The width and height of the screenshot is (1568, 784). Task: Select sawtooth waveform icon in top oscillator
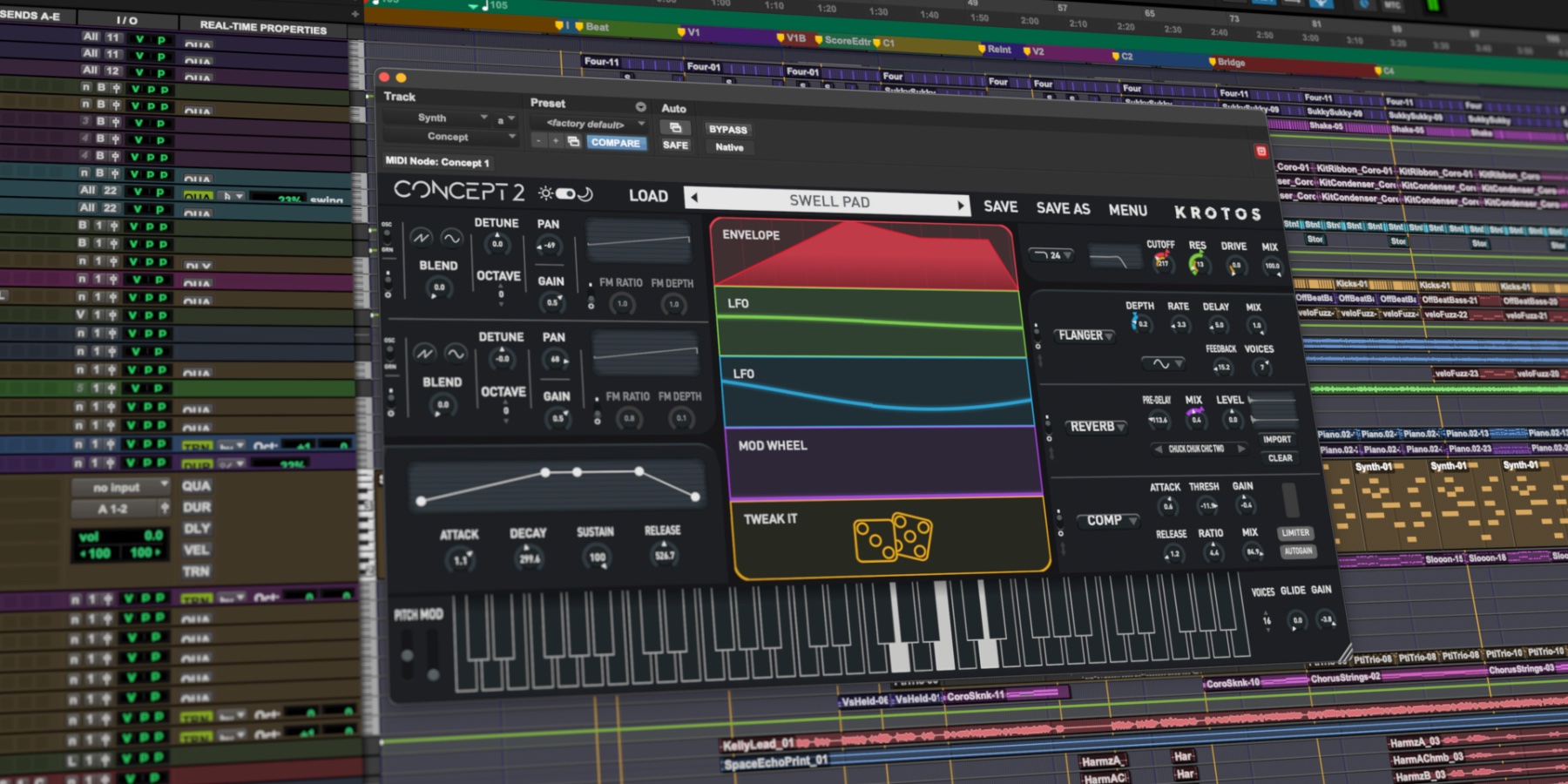(x=422, y=237)
